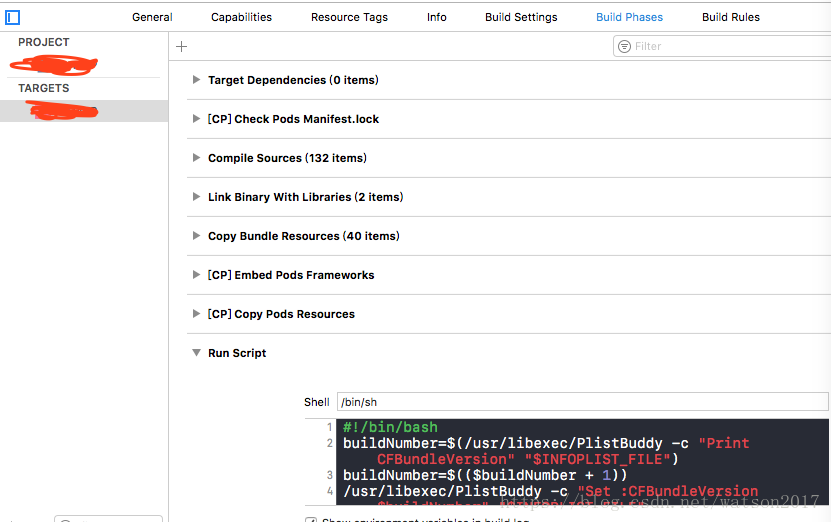Select the redacted project in sidebar
This screenshot has width=831, height=522.
[x=54, y=65]
